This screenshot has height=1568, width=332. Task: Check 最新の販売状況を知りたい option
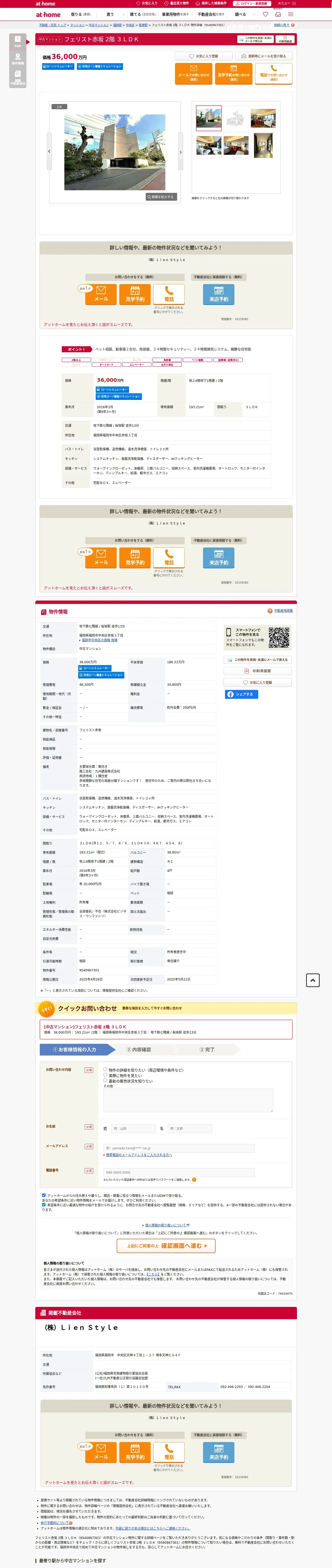pyautogui.click(x=105, y=1080)
